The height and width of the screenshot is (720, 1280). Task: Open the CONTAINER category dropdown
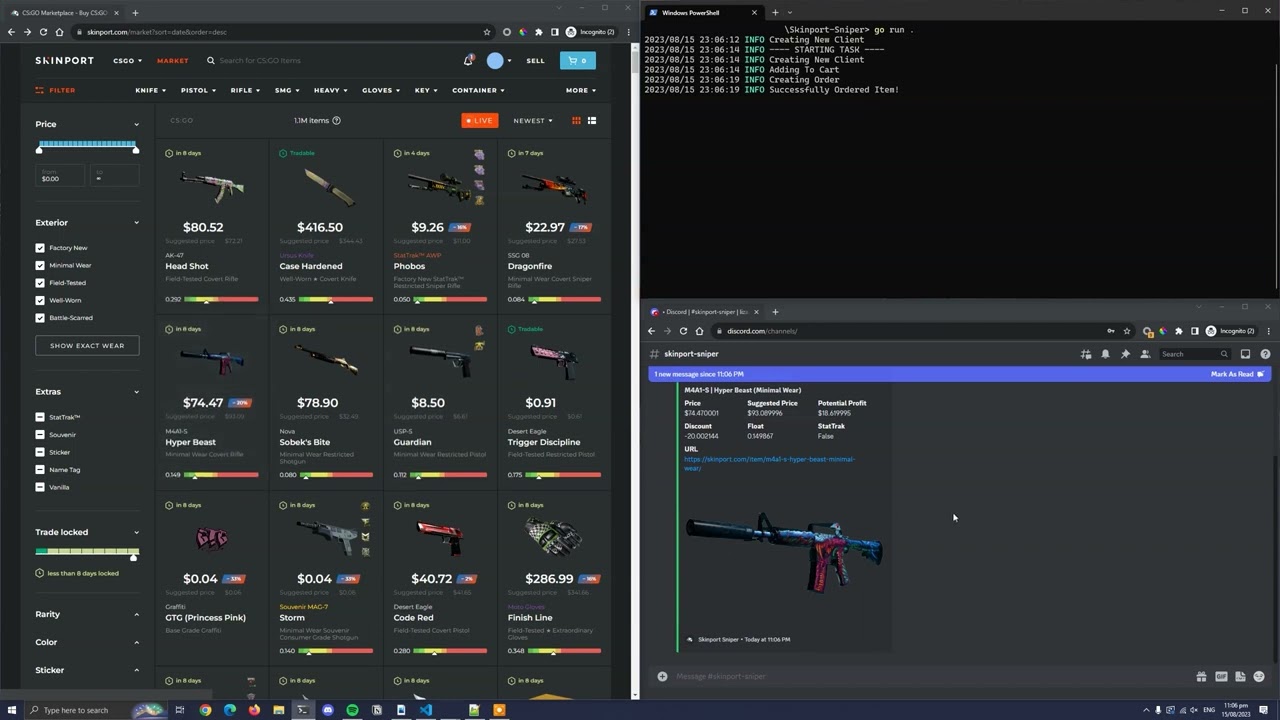(x=478, y=90)
